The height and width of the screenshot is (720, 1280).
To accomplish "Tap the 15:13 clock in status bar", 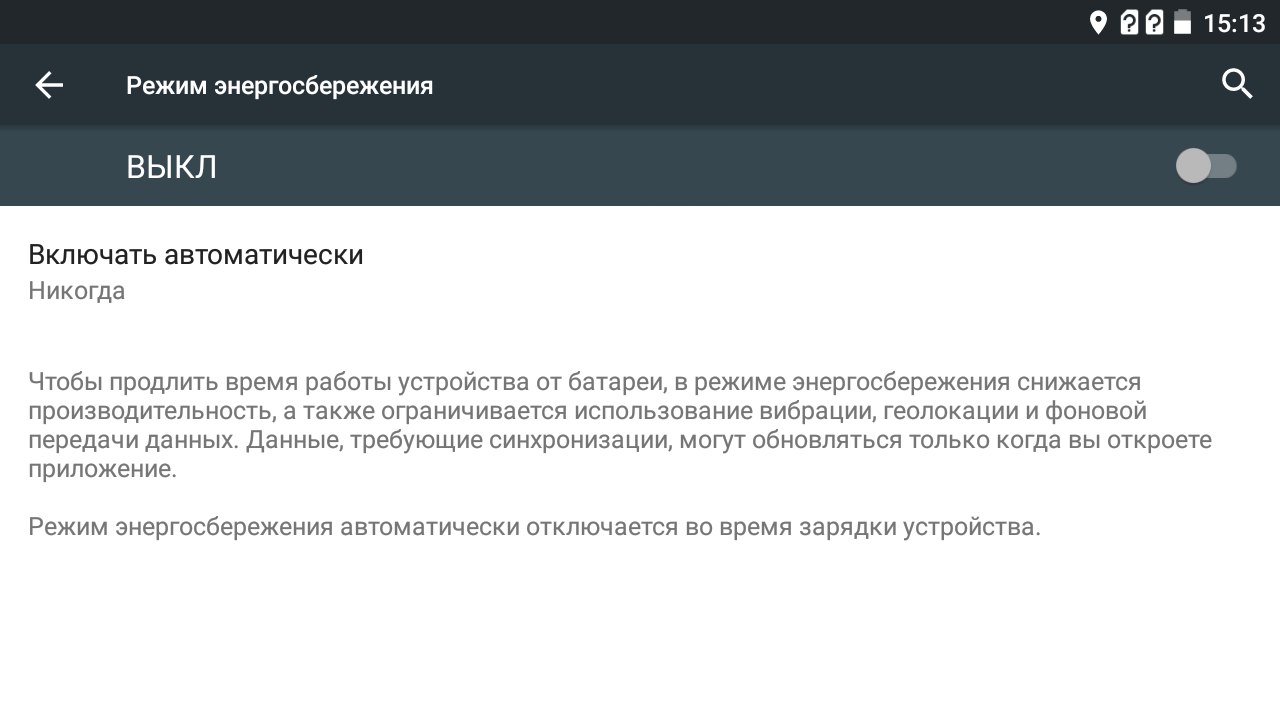I will (x=1234, y=23).
